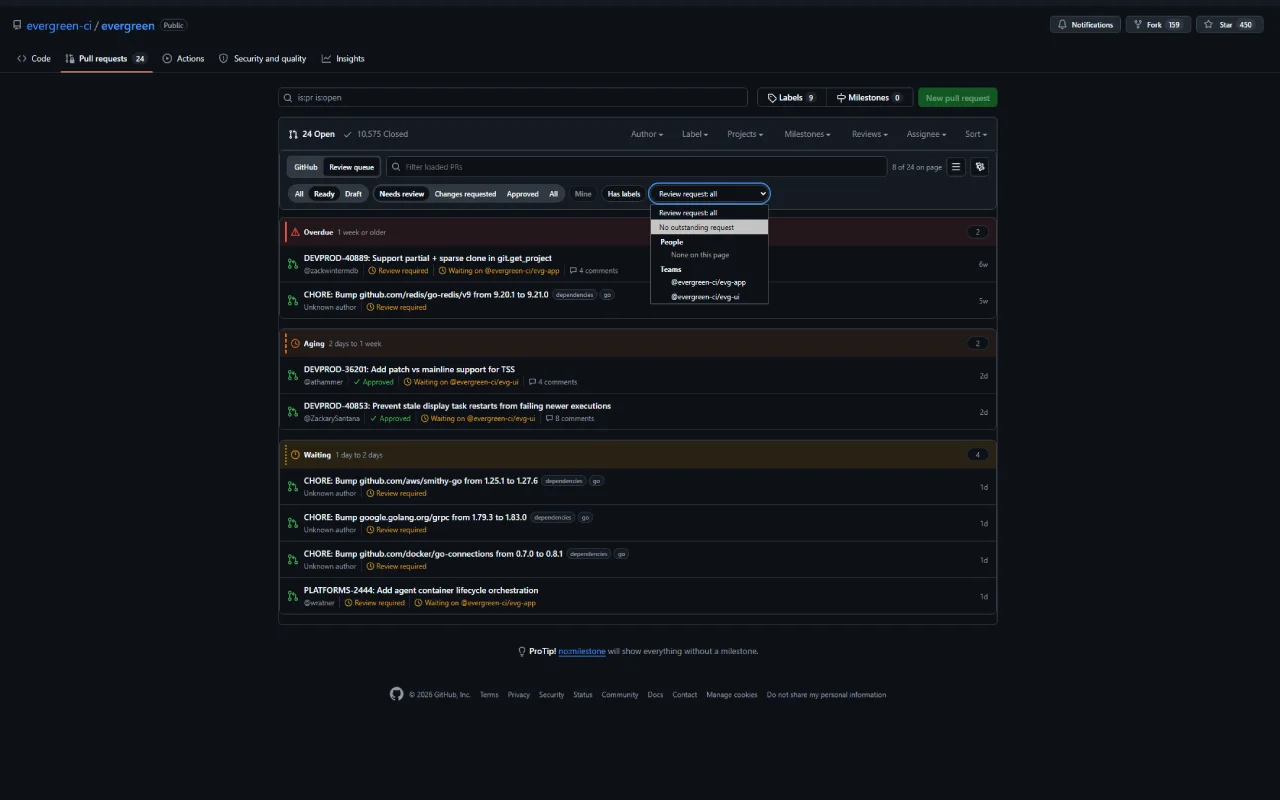This screenshot has height=800, width=1280.
Task: Click the Star icon button
Action: coord(1209,25)
